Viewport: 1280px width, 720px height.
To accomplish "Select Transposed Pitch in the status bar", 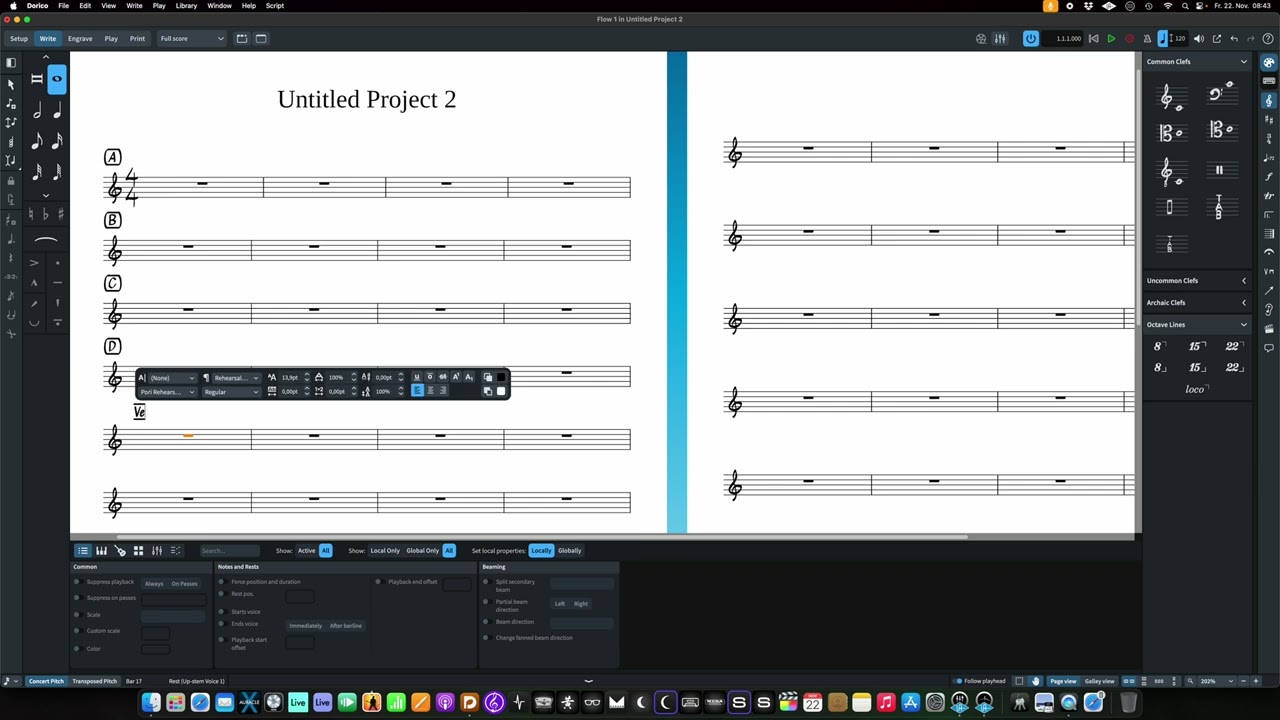I will (95, 681).
